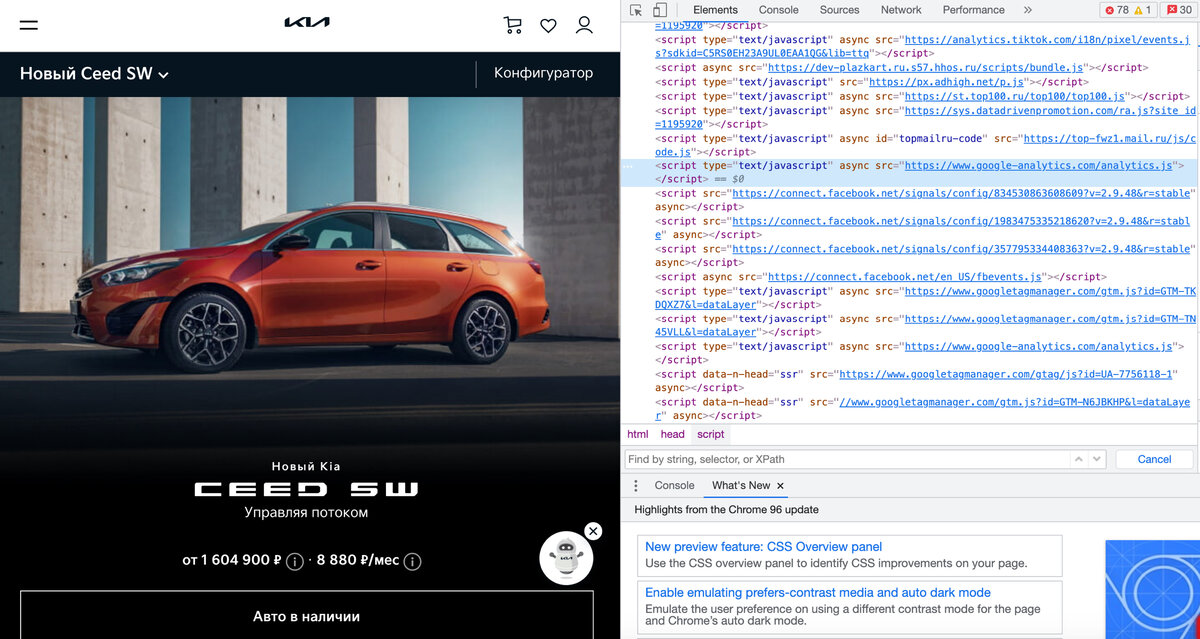Expand the Новый Ceed SW model dropdown

(x=94, y=74)
